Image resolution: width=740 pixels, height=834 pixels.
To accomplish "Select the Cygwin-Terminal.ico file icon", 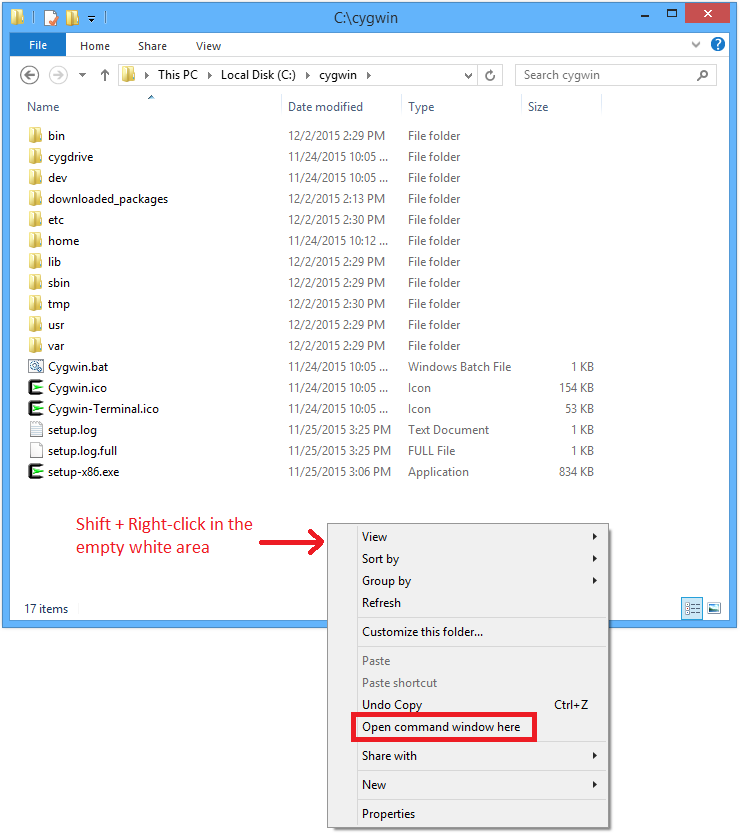I will (35, 409).
